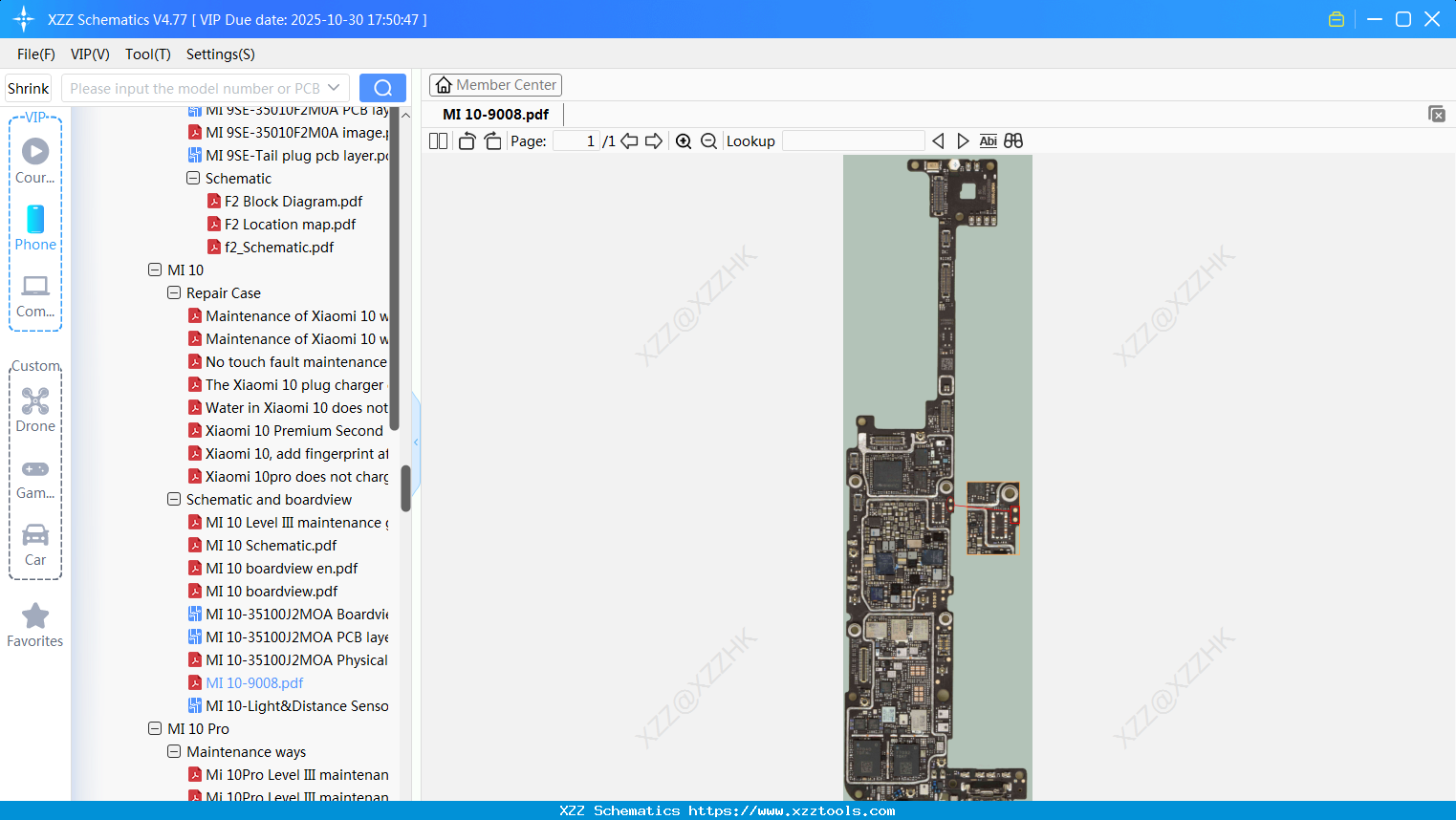Find next lookup match

(963, 141)
